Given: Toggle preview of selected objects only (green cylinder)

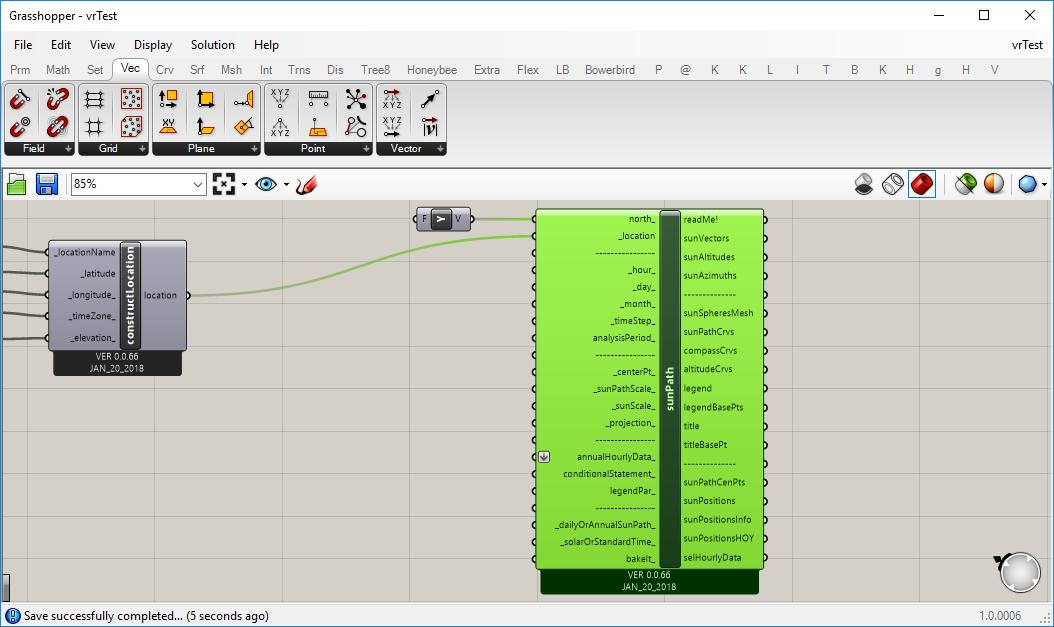Looking at the screenshot, I should 965,184.
